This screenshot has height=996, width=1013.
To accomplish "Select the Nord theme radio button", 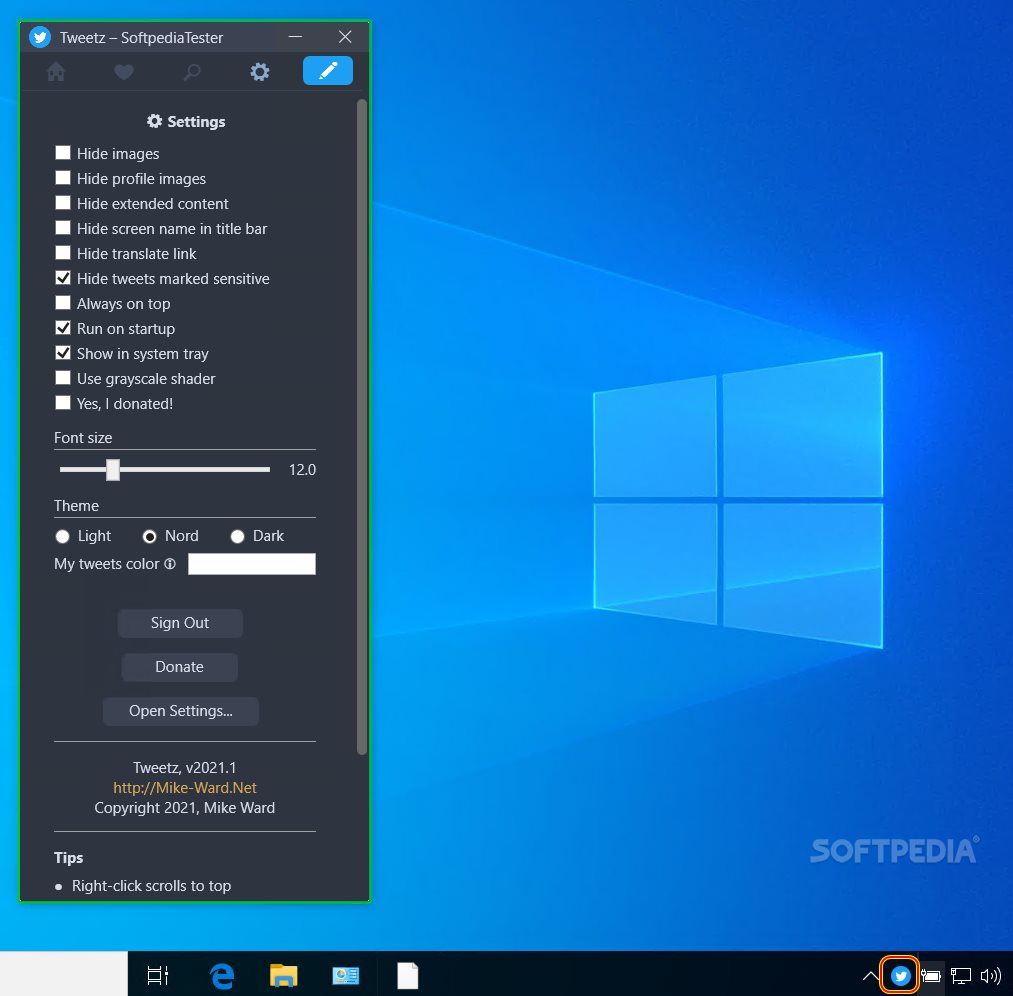I will coord(149,536).
